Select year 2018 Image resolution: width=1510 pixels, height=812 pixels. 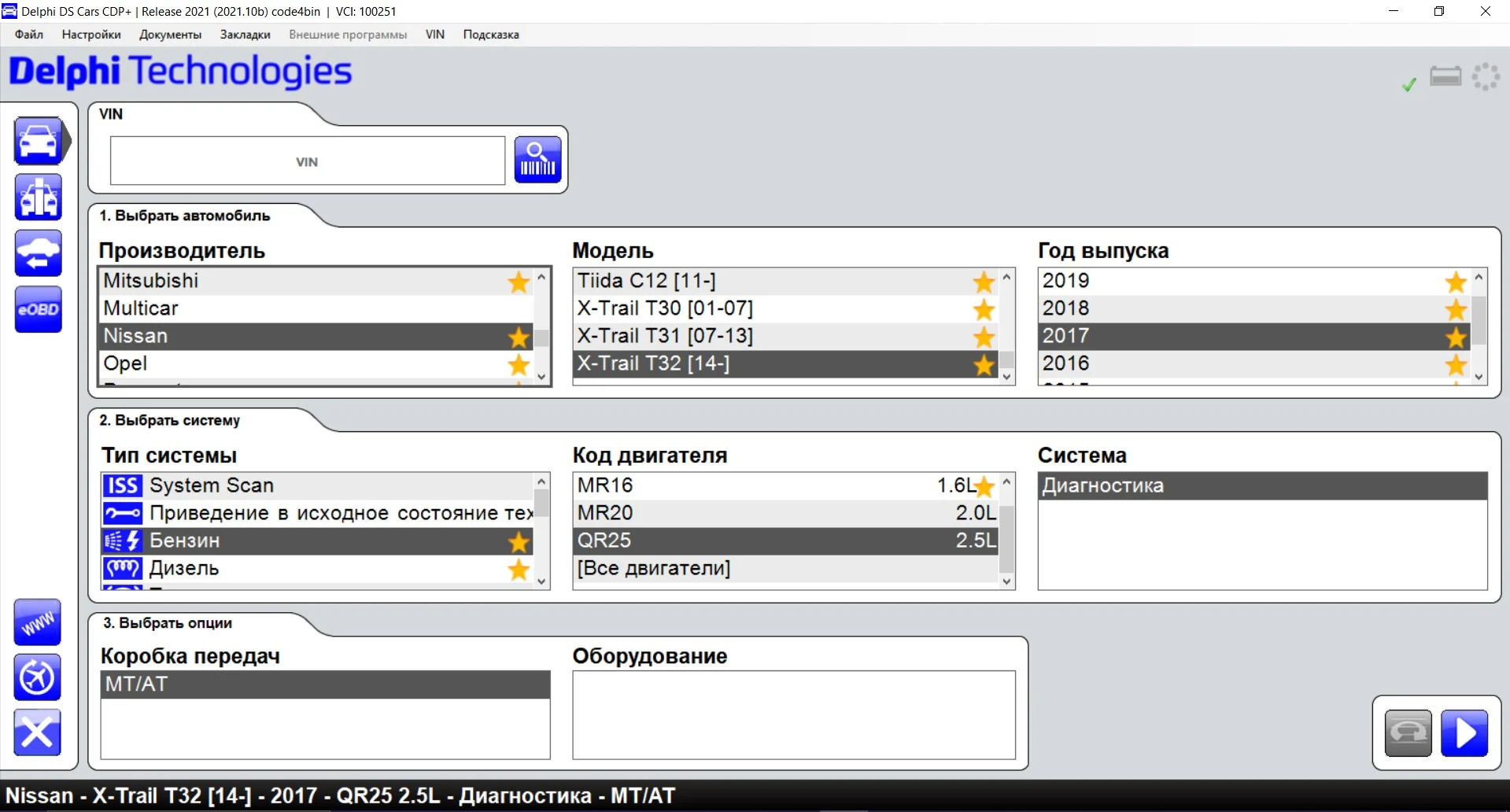1254,308
